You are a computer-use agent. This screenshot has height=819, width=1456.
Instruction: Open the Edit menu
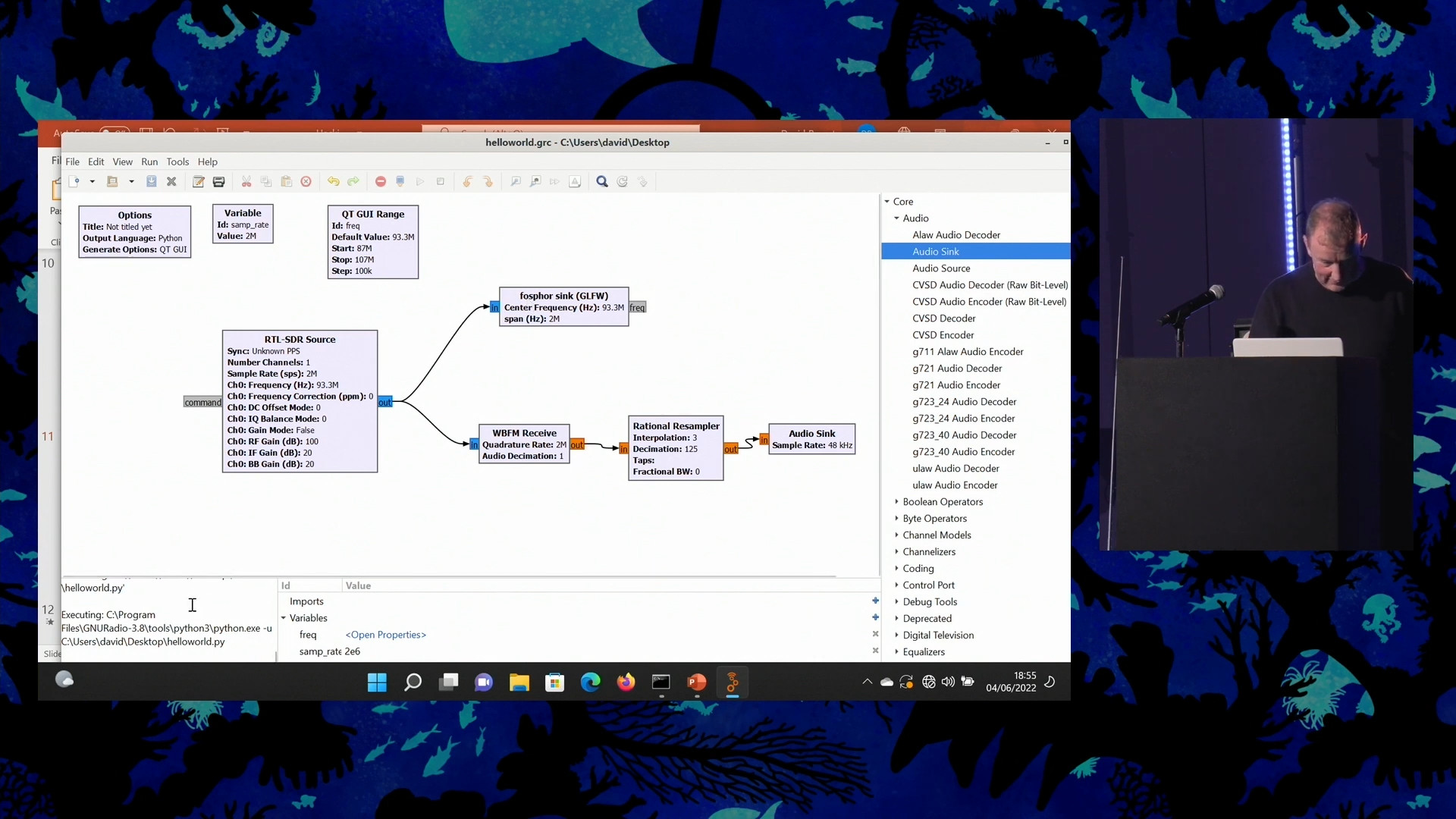tap(96, 162)
